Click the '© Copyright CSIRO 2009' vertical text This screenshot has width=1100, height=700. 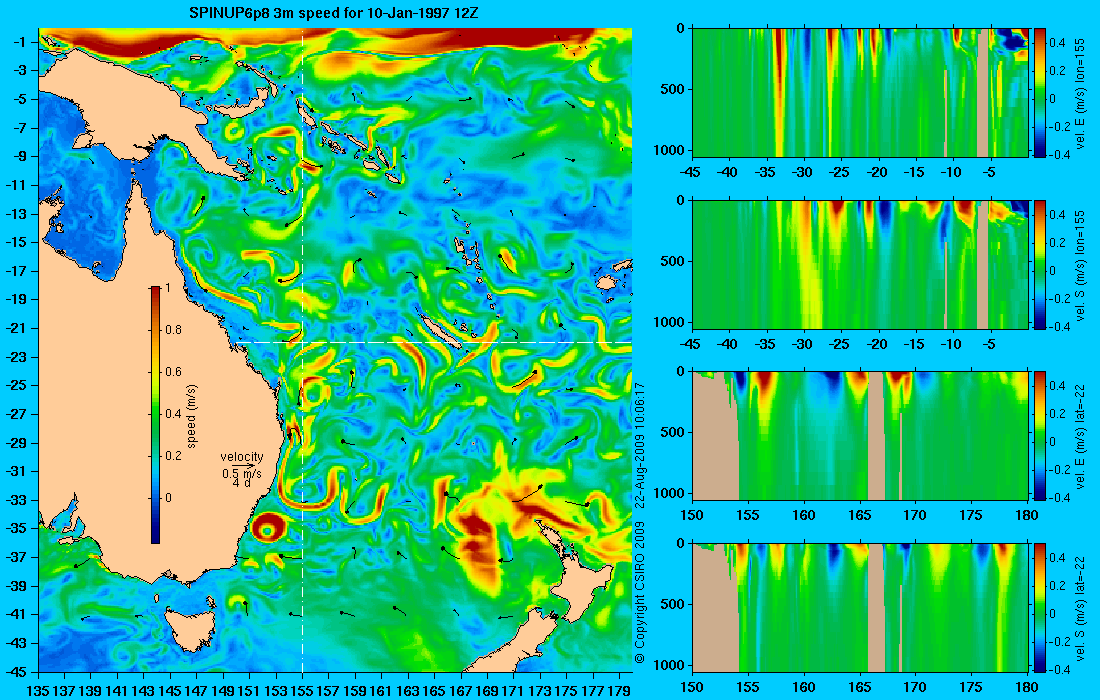click(x=639, y=593)
